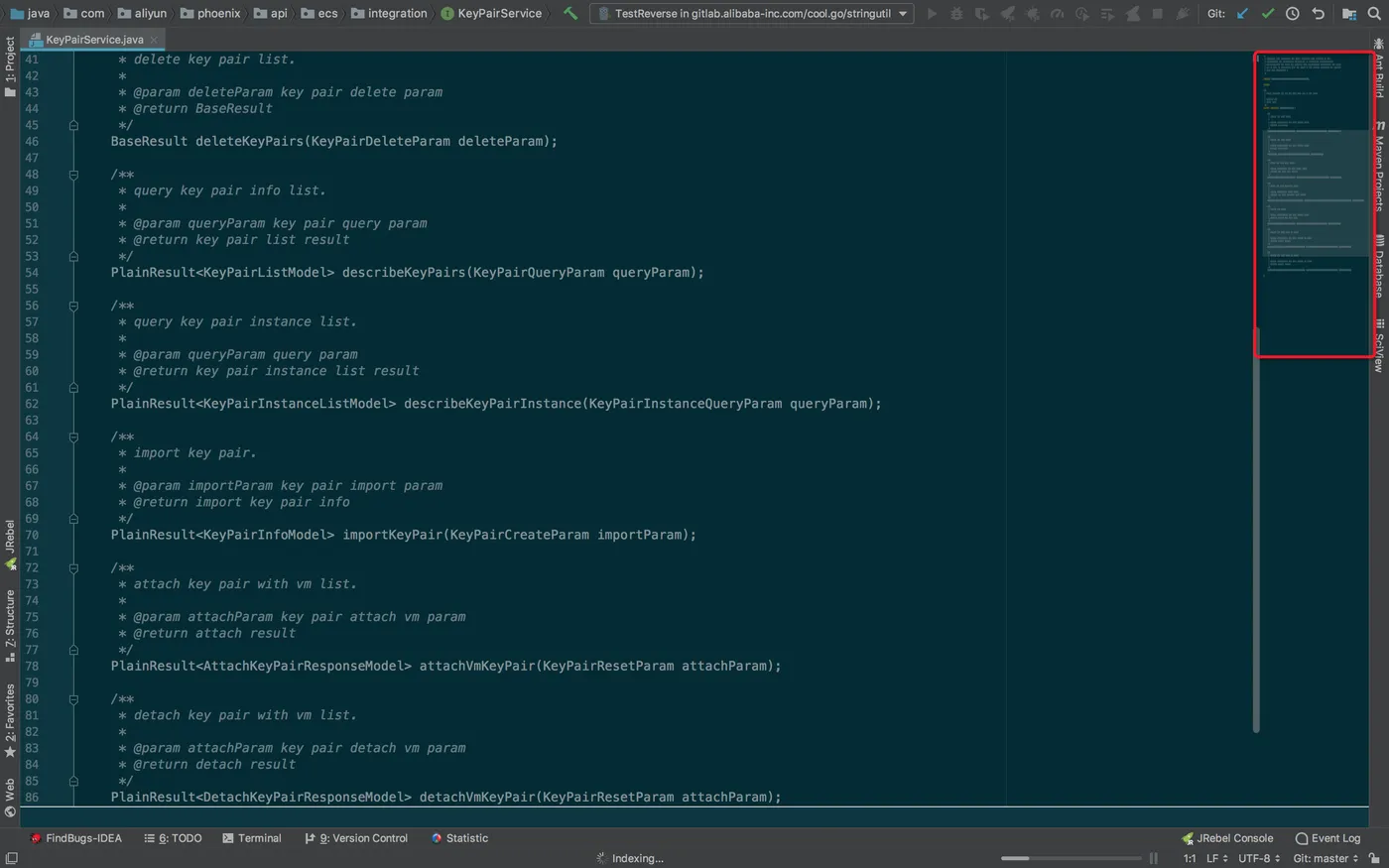Click the Git revert arrow icon
This screenshot has height=868, width=1389.
[x=1319, y=14]
